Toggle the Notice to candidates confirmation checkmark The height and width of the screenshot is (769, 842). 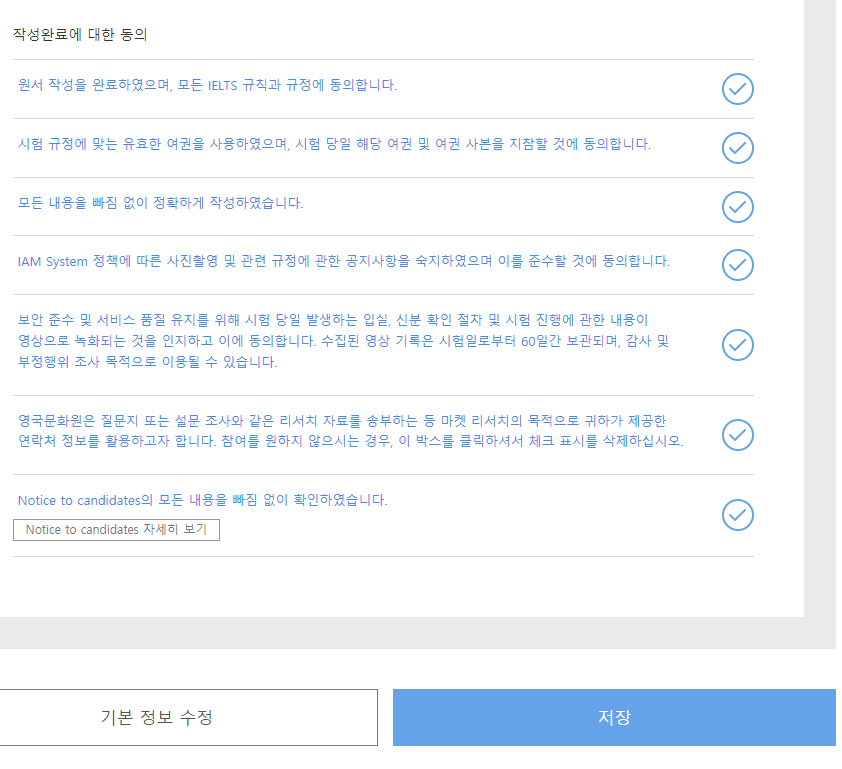(x=737, y=515)
